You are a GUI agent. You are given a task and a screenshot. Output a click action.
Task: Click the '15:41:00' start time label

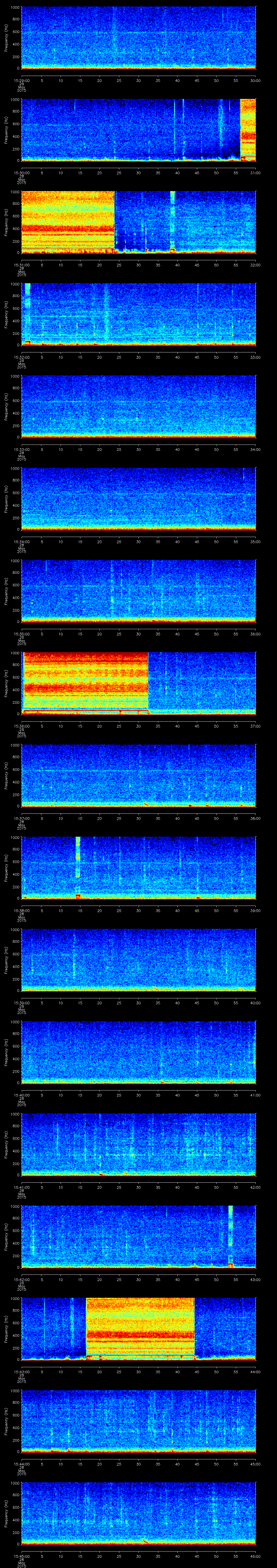click(x=21, y=1187)
